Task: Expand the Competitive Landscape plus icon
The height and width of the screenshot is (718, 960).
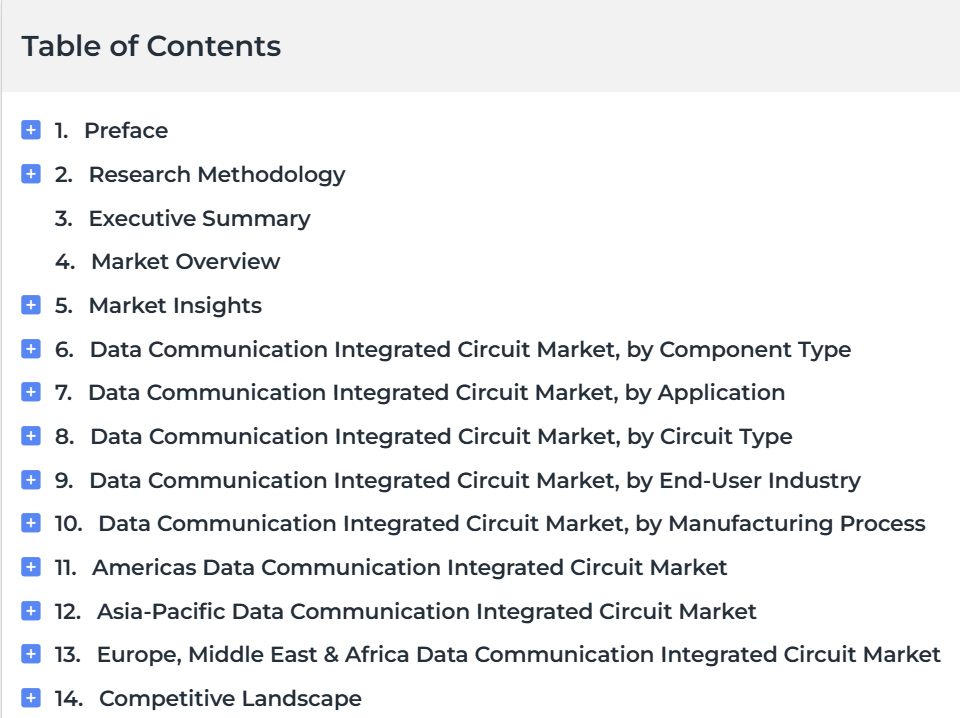Action: click(x=31, y=698)
